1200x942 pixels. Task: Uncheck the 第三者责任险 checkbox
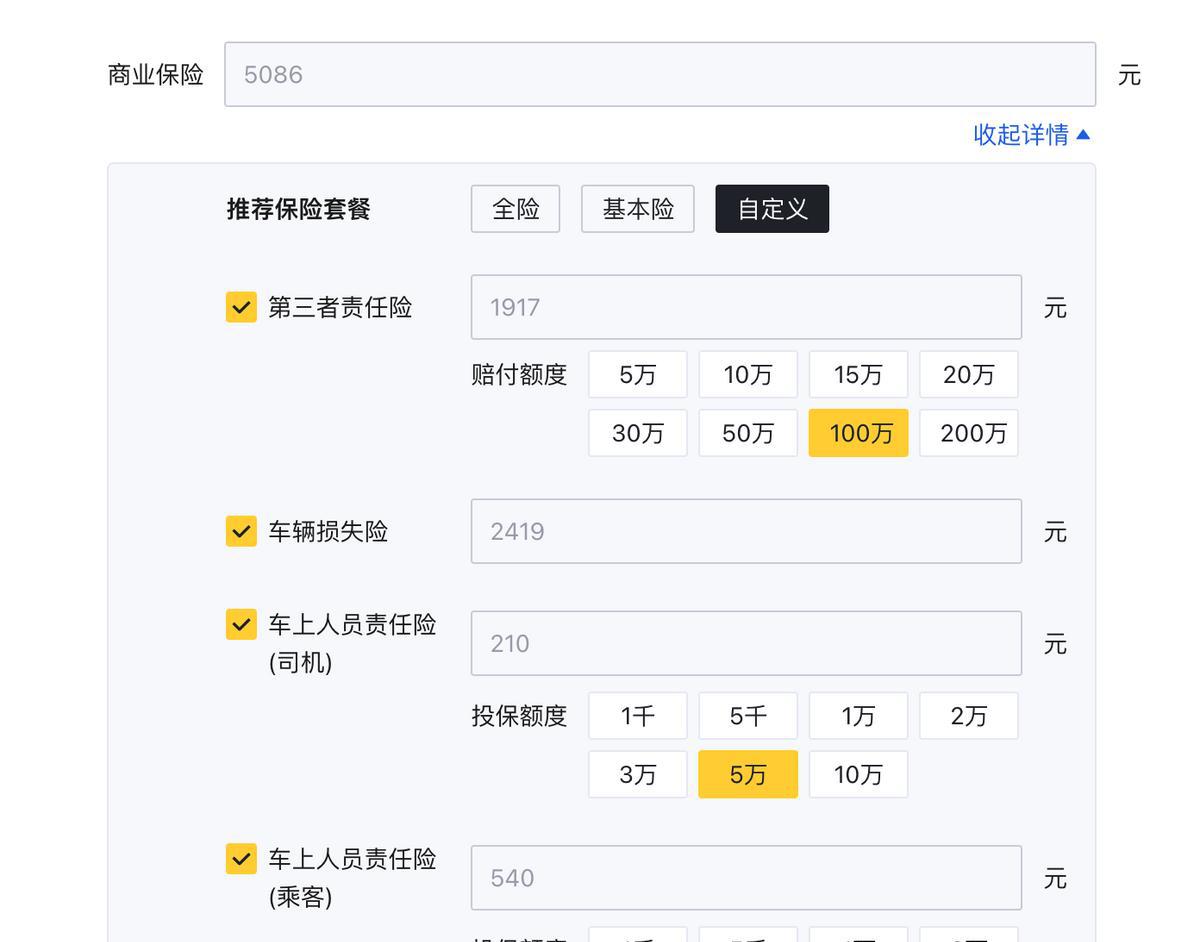241,307
